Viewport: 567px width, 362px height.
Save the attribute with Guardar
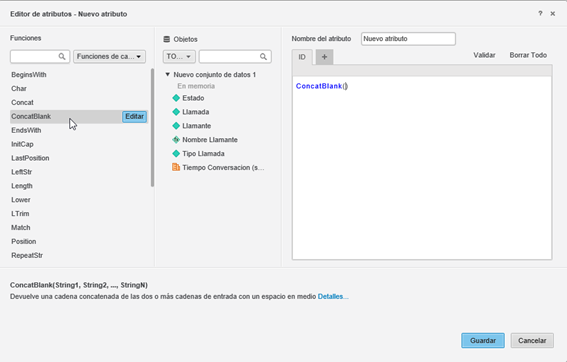(483, 341)
